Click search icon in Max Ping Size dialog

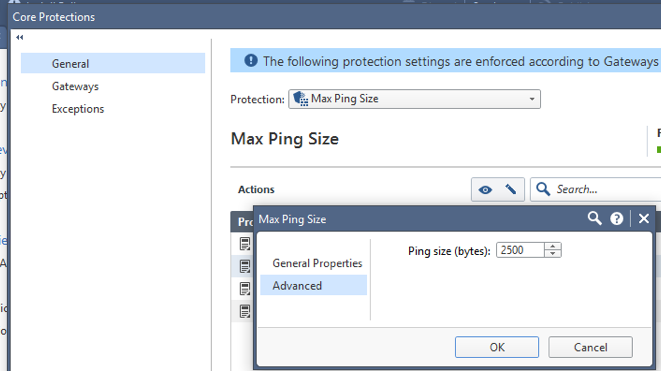594,218
